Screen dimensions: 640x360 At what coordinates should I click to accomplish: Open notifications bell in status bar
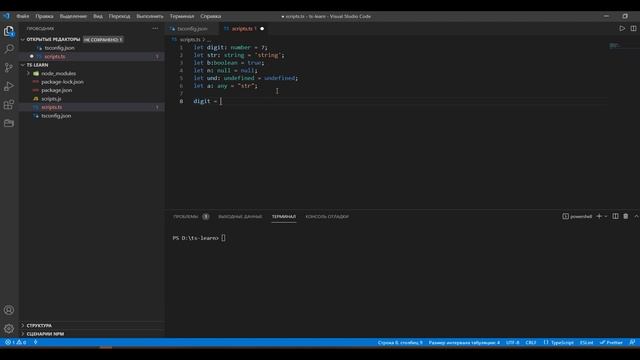click(632, 342)
